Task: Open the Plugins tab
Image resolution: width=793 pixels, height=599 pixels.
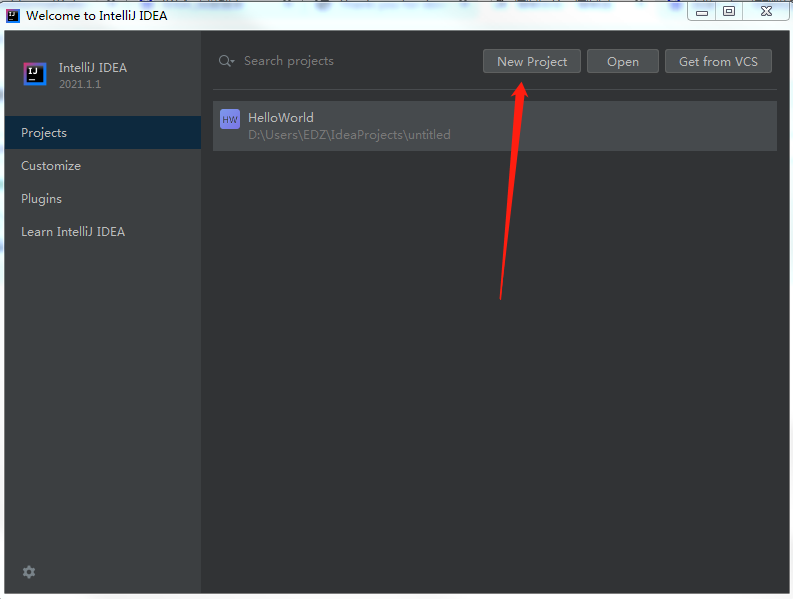Action: [x=103, y=198]
